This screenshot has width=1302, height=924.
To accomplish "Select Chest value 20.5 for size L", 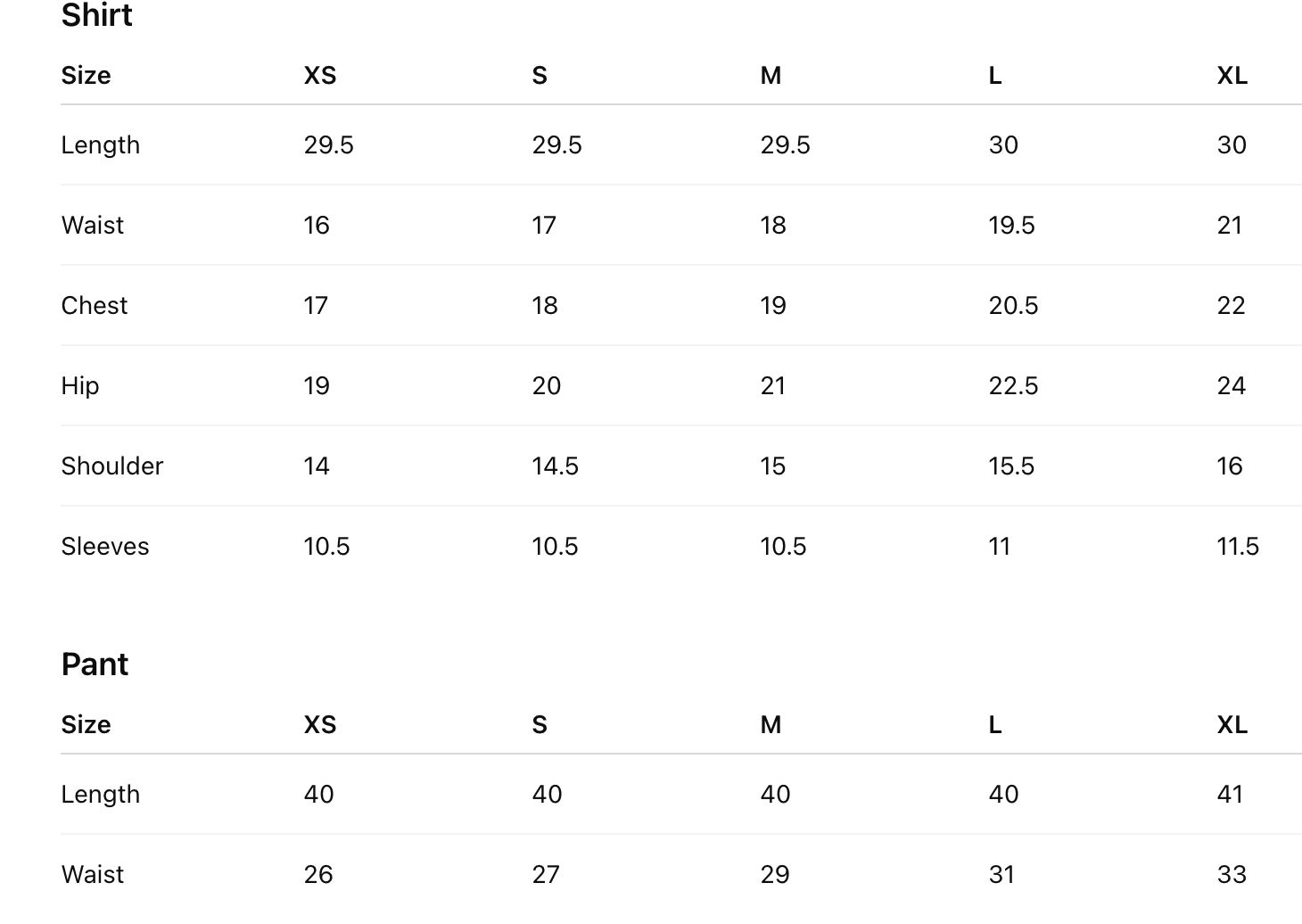I will point(1013,306).
